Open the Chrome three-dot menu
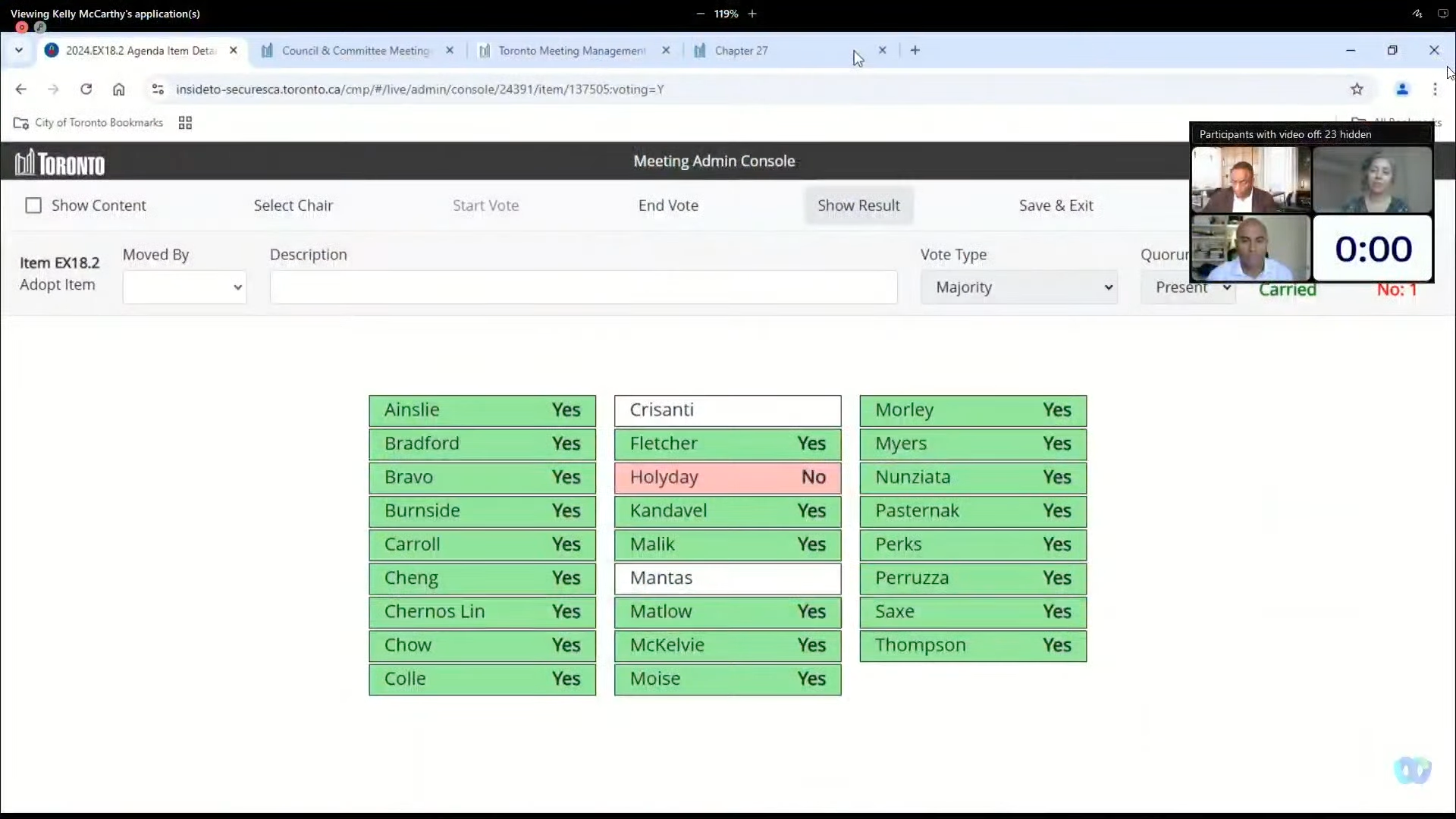 [x=1435, y=89]
